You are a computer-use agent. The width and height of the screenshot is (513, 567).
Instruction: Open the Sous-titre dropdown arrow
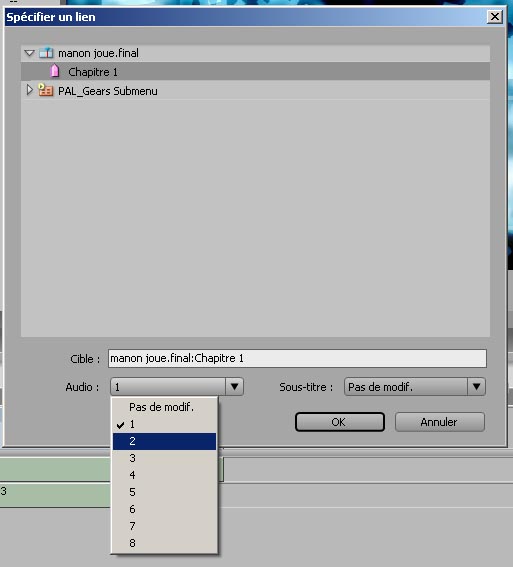click(x=476, y=387)
